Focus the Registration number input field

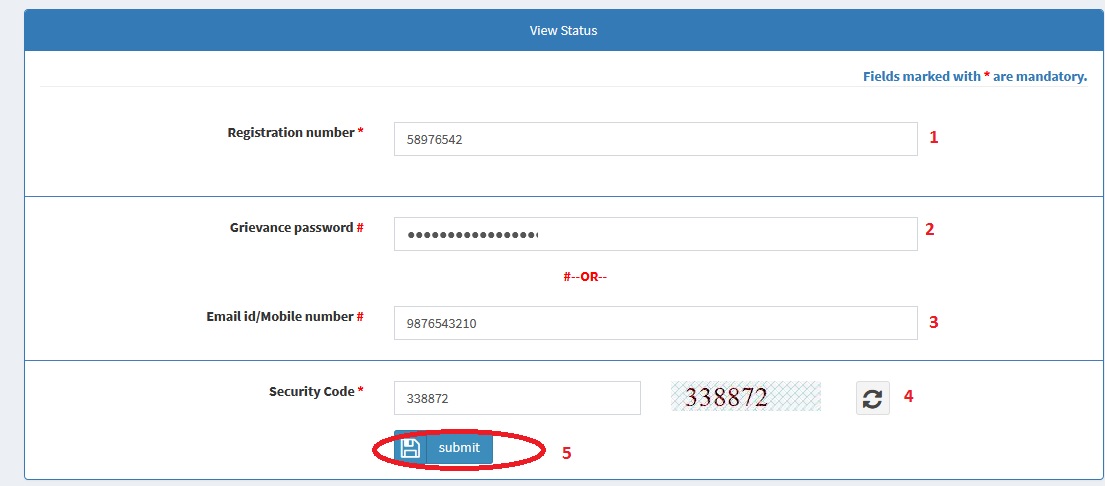click(655, 139)
